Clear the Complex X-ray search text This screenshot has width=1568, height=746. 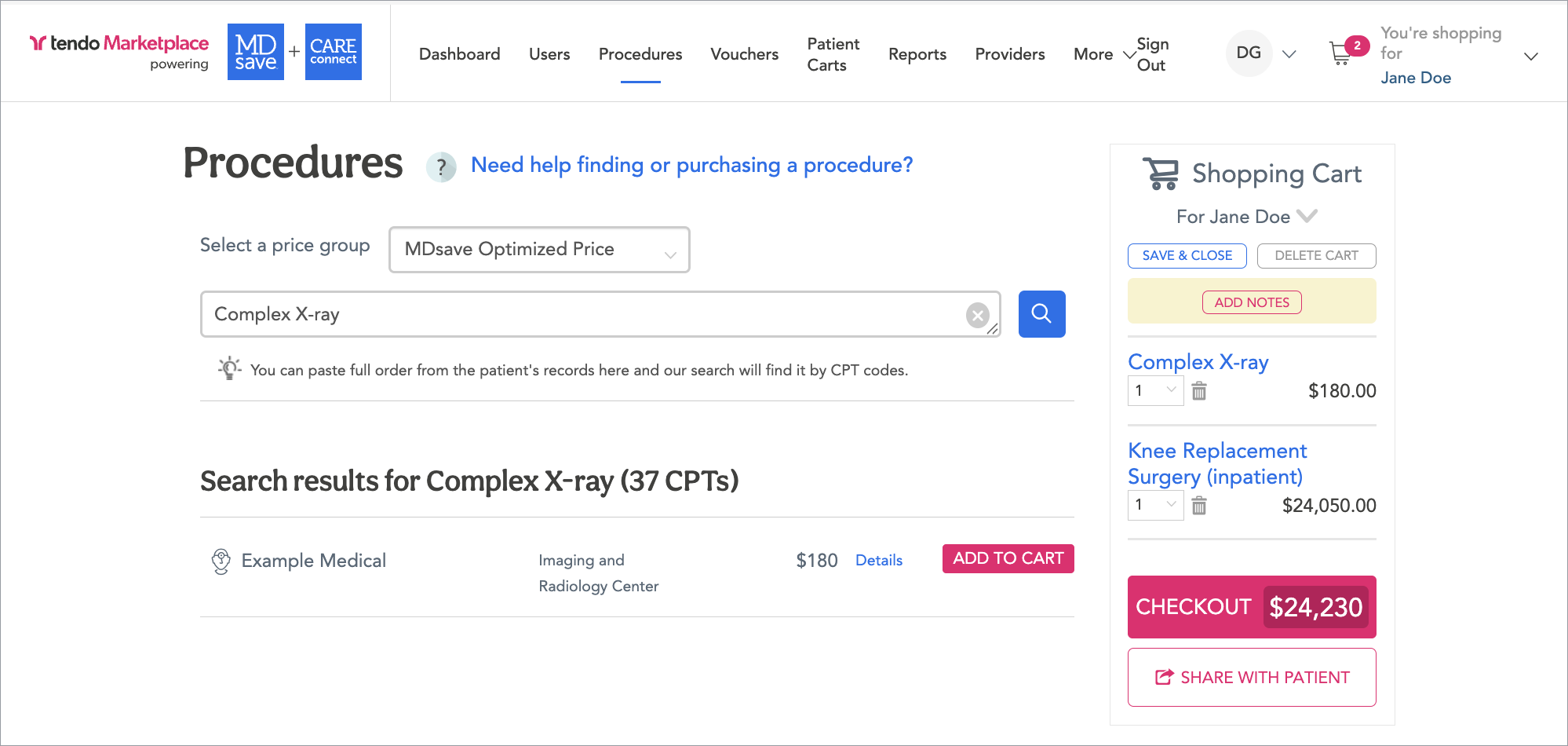point(977,316)
